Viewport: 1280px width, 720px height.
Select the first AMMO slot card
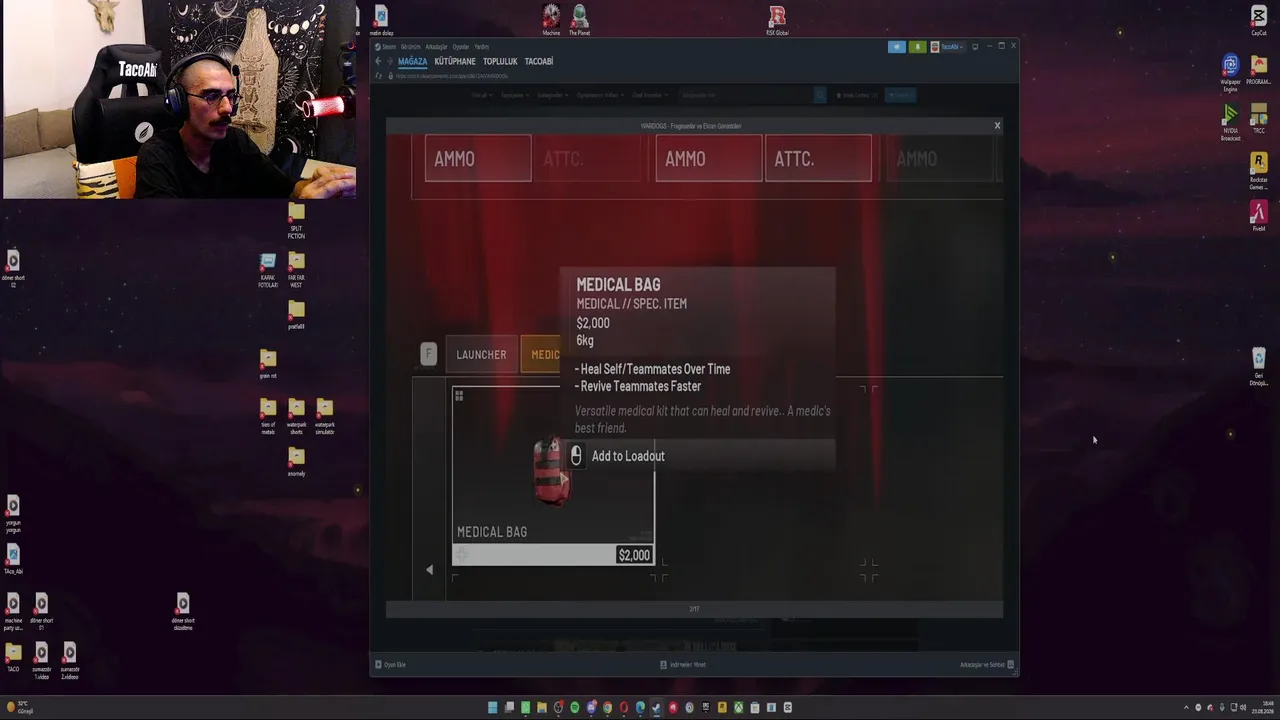point(478,158)
